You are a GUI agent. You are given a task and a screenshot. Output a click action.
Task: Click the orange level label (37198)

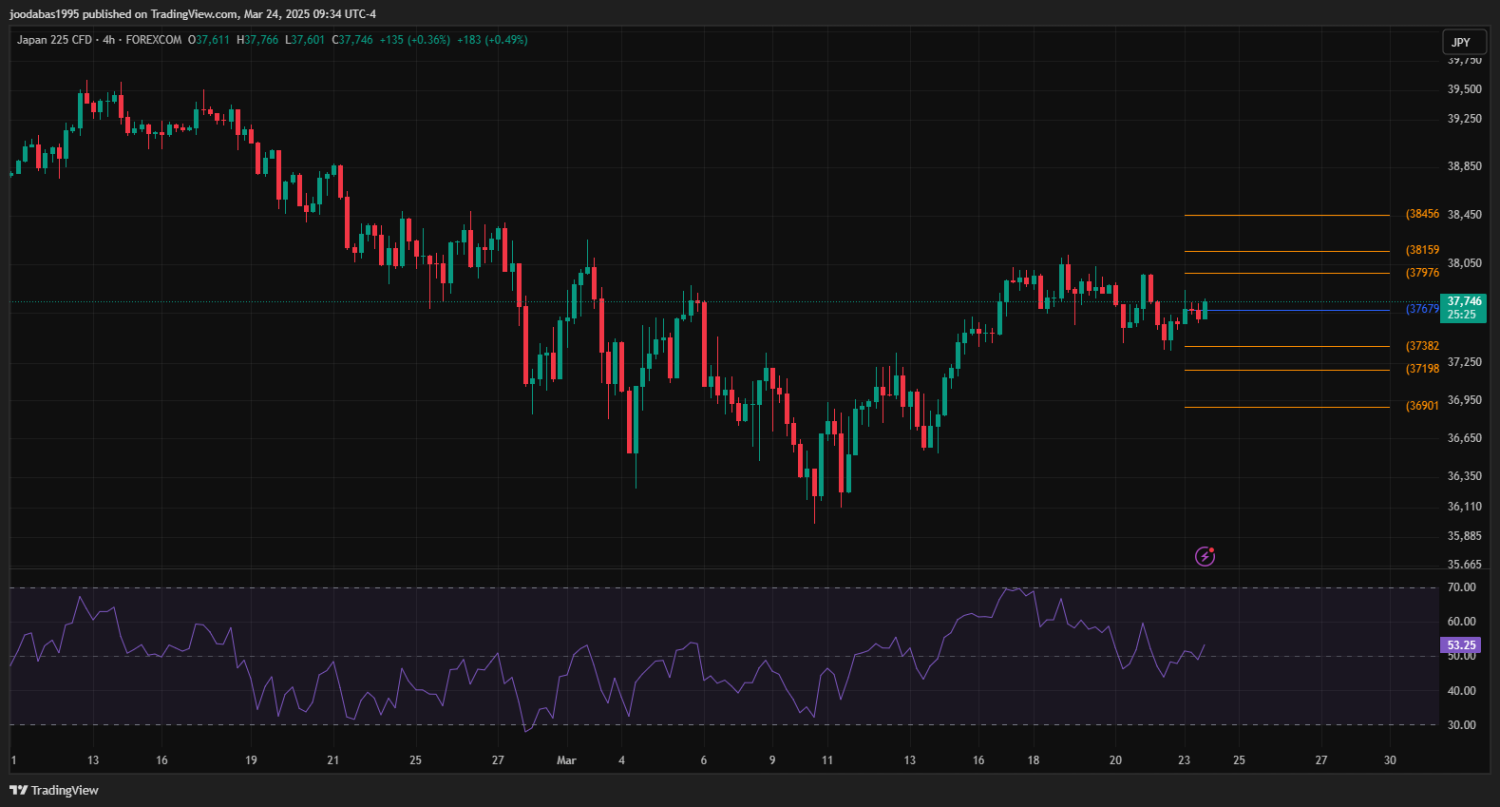pyautogui.click(x=1422, y=369)
